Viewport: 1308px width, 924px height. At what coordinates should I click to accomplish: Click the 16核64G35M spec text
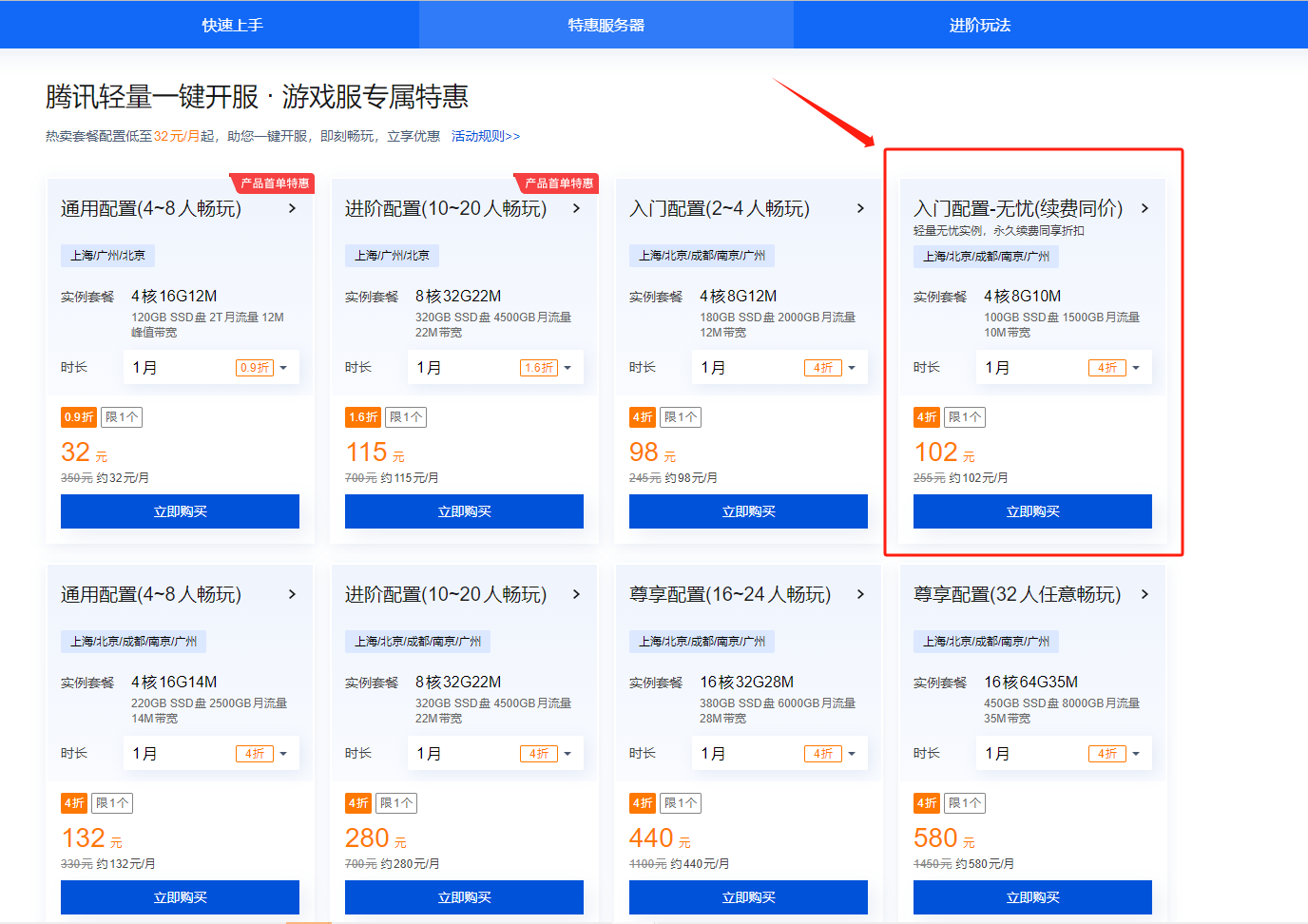pos(1030,683)
